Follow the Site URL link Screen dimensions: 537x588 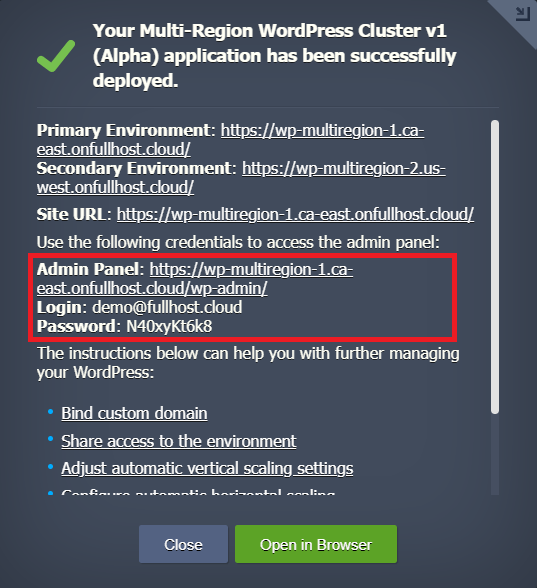[x=295, y=214]
